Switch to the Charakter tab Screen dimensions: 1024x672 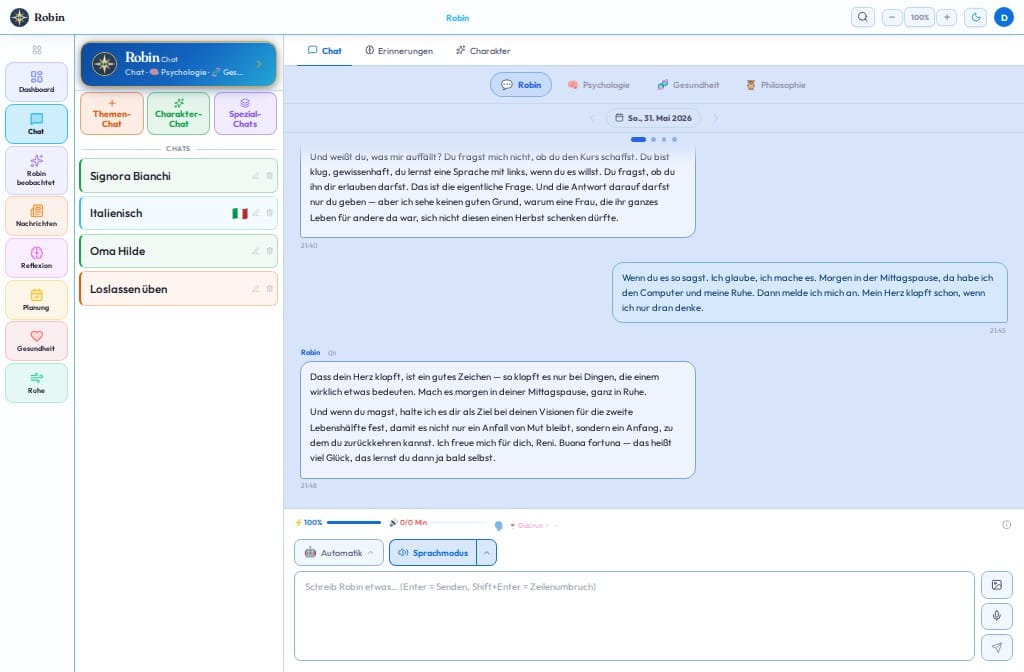coord(483,51)
